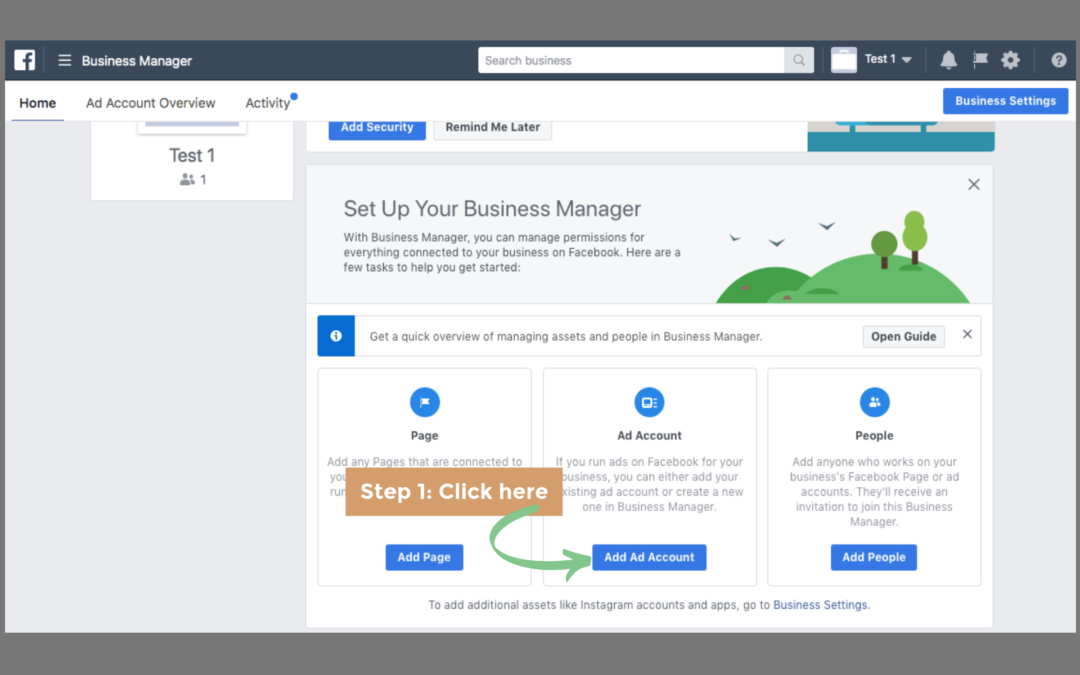The width and height of the screenshot is (1080, 675).
Task: Dismiss the Set Up Your Business Manager banner
Action: 973,184
